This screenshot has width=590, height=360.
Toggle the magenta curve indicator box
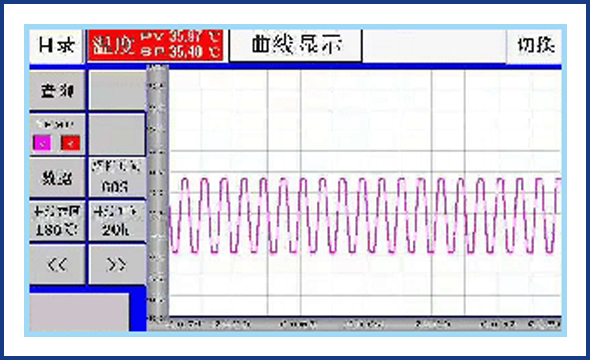click(x=42, y=143)
